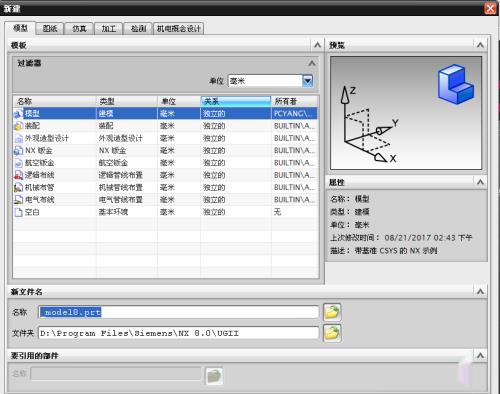The width and height of the screenshot is (500, 394).
Task: Select the NX 钣金 template name
Action: (x=39, y=151)
